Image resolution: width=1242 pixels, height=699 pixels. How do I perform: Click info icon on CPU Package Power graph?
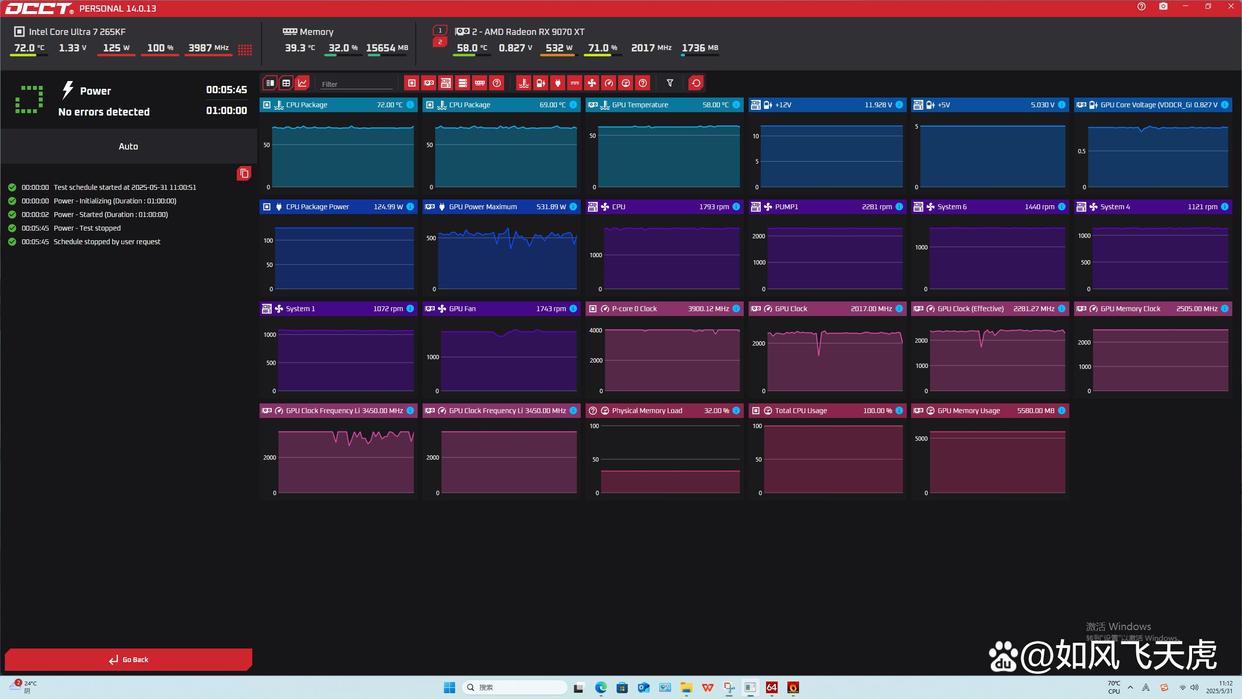coord(410,207)
